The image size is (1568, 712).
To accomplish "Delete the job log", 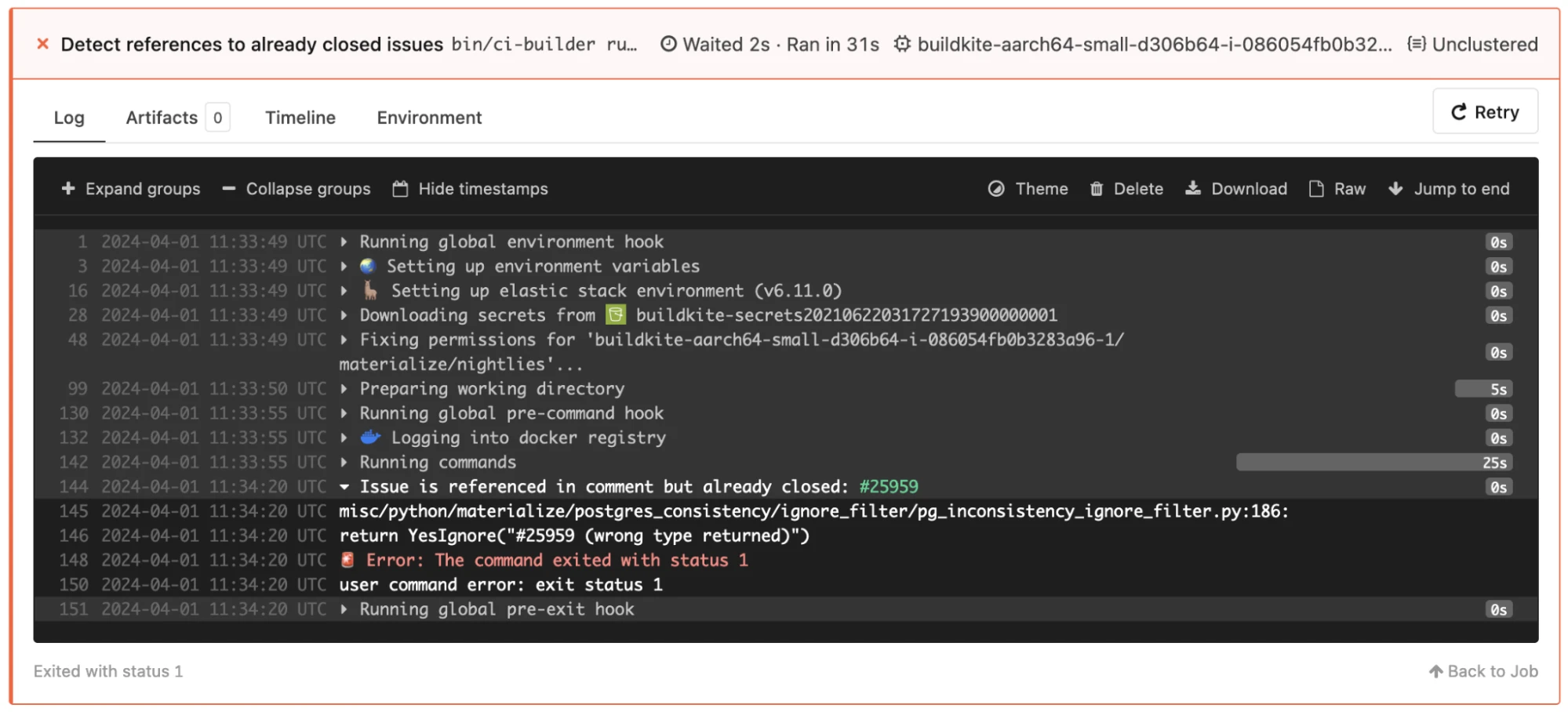I will coord(1126,188).
